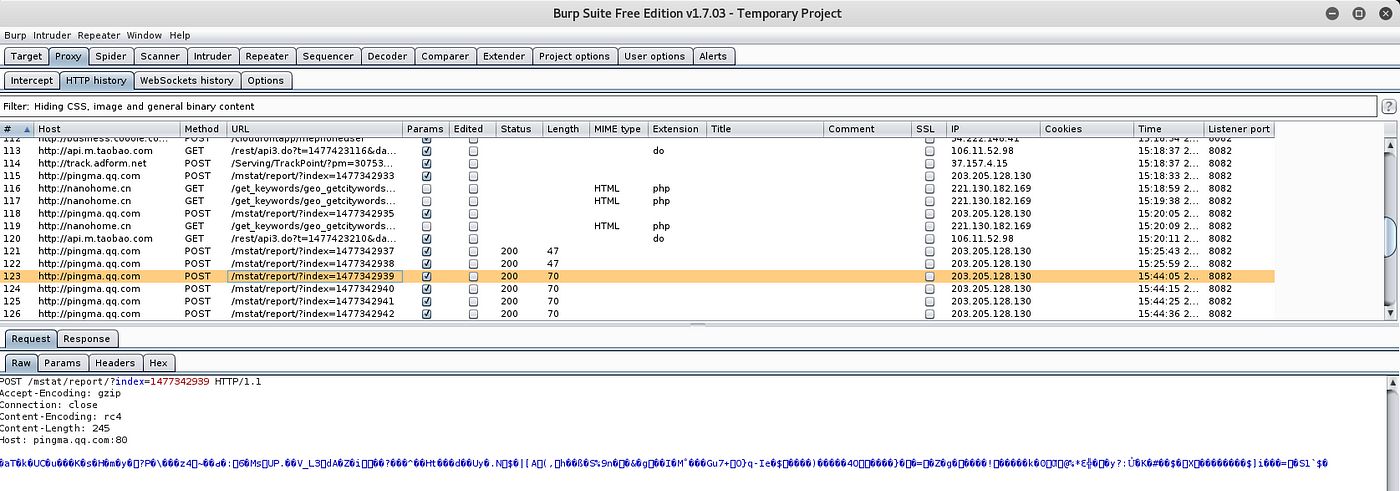Open the Decoder tab
The height and width of the screenshot is (491, 1400).
coord(387,56)
